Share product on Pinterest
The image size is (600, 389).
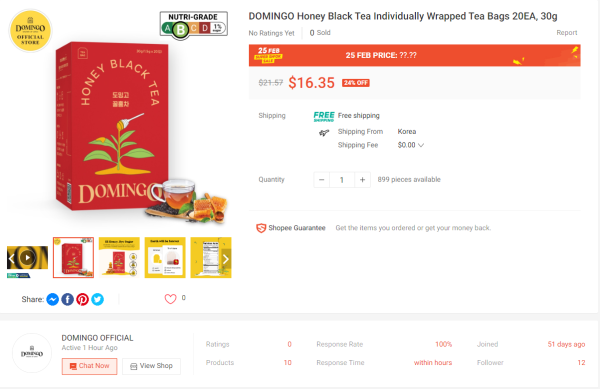[x=82, y=299]
